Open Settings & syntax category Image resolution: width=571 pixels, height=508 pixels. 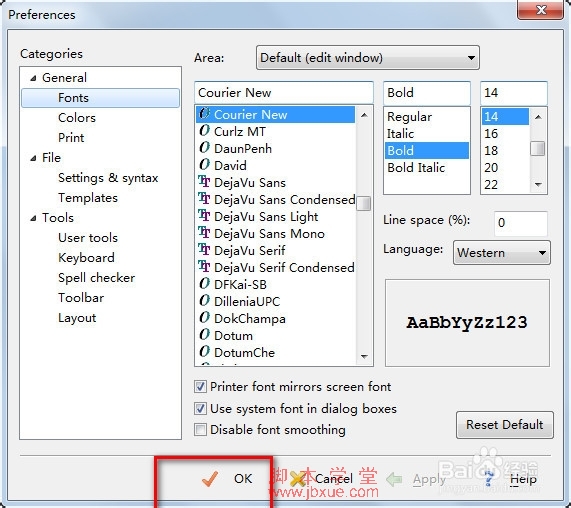(x=108, y=178)
